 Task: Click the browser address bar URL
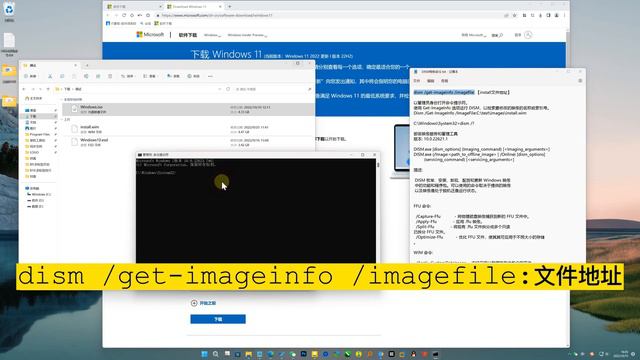(216, 16)
